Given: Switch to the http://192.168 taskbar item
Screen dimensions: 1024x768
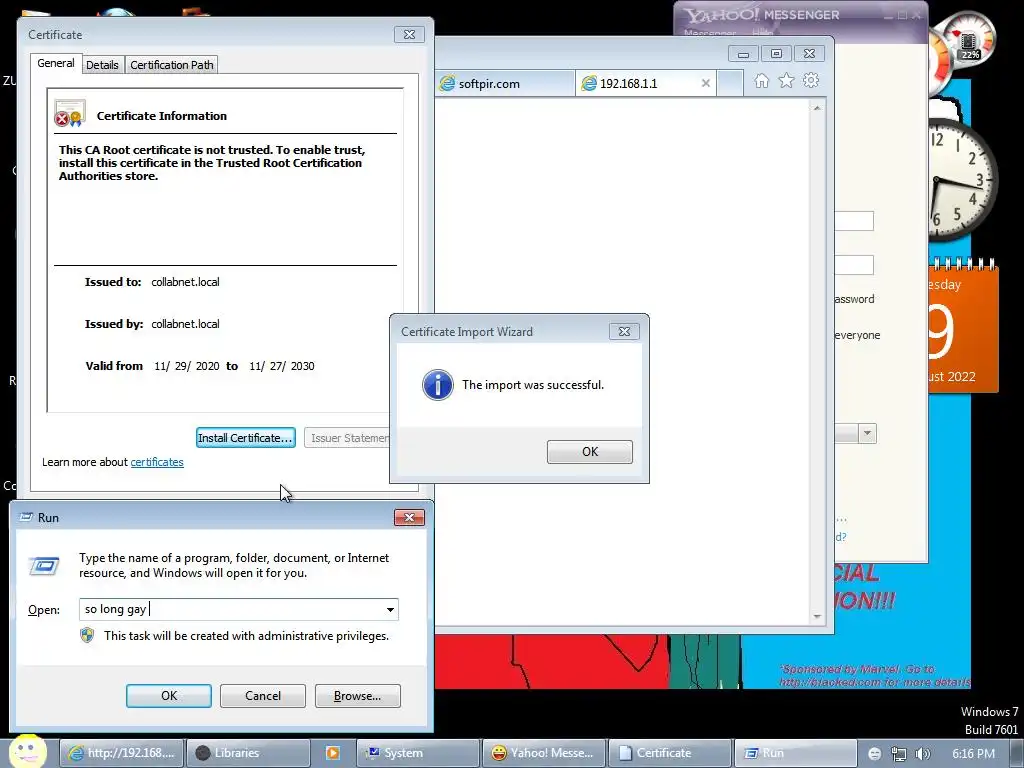Looking at the screenshot, I should [121, 753].
